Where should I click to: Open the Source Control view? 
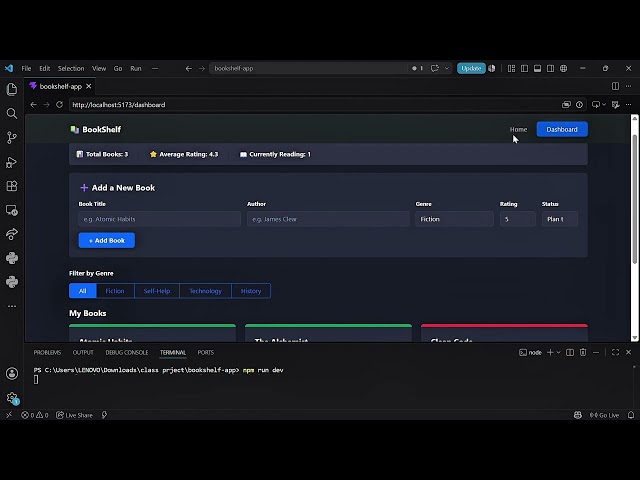(x=12, y=138)
